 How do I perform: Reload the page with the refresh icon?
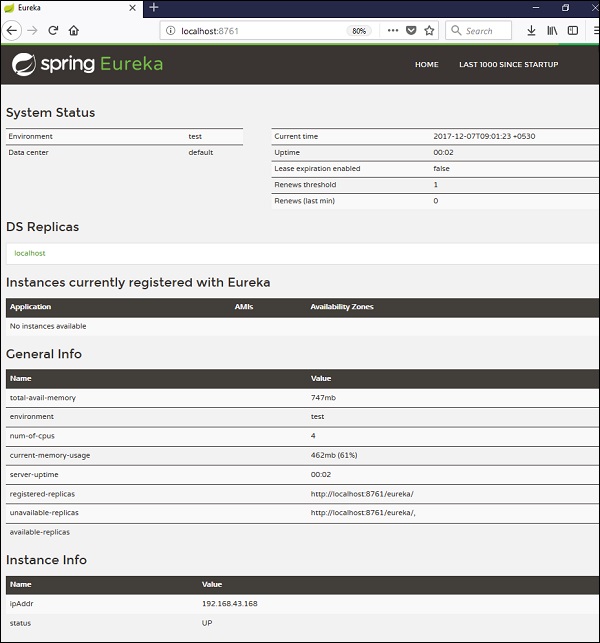(x=53, y=30)
